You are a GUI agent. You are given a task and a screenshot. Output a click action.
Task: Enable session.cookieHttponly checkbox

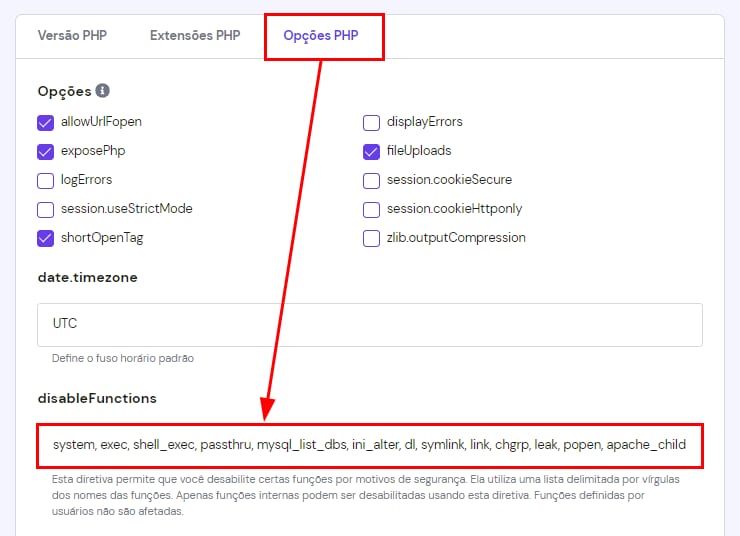tap(371, 210)
